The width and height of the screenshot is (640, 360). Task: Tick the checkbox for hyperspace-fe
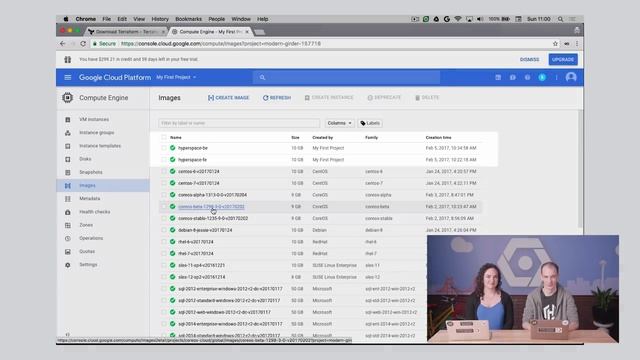[164, 160]
